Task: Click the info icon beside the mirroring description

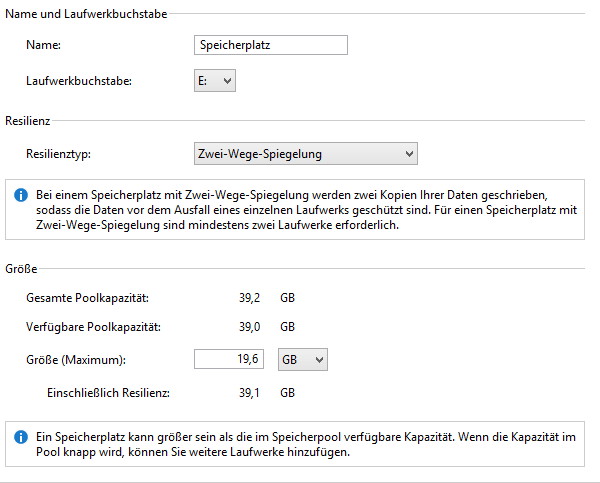Action: coord(21,195)
